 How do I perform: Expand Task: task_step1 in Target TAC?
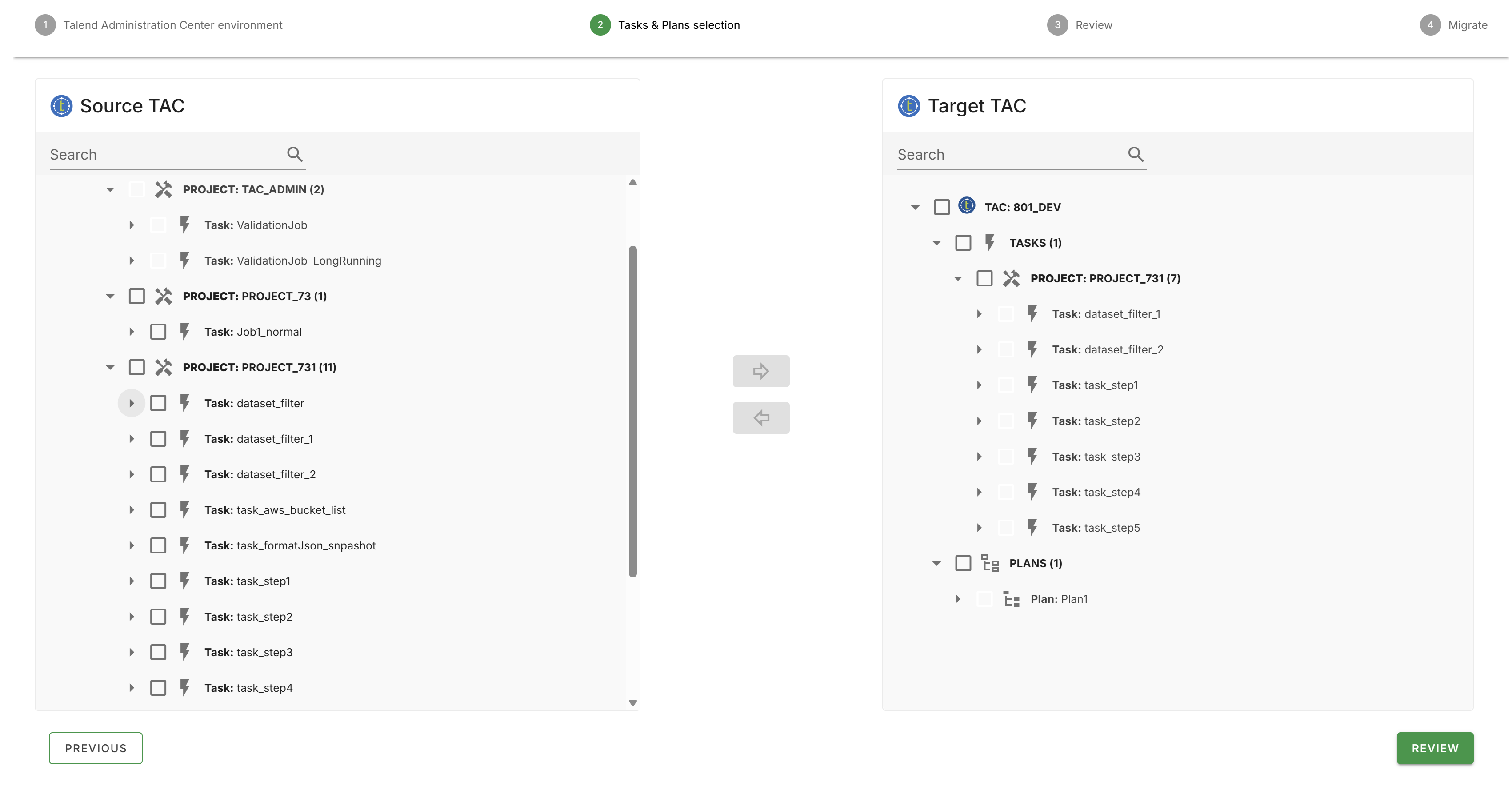point(979,385)
